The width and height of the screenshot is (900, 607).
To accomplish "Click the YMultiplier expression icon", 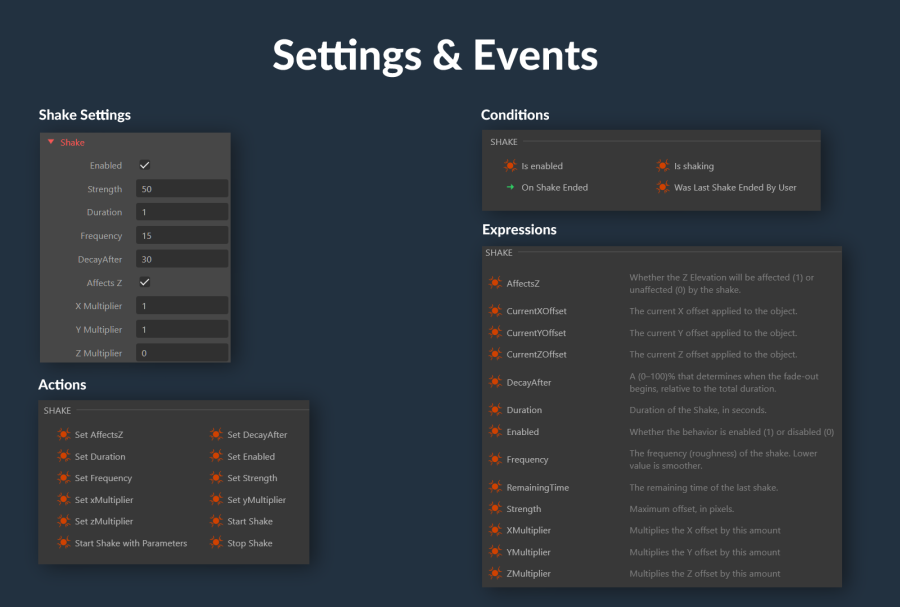I will (x=495, y=552).
